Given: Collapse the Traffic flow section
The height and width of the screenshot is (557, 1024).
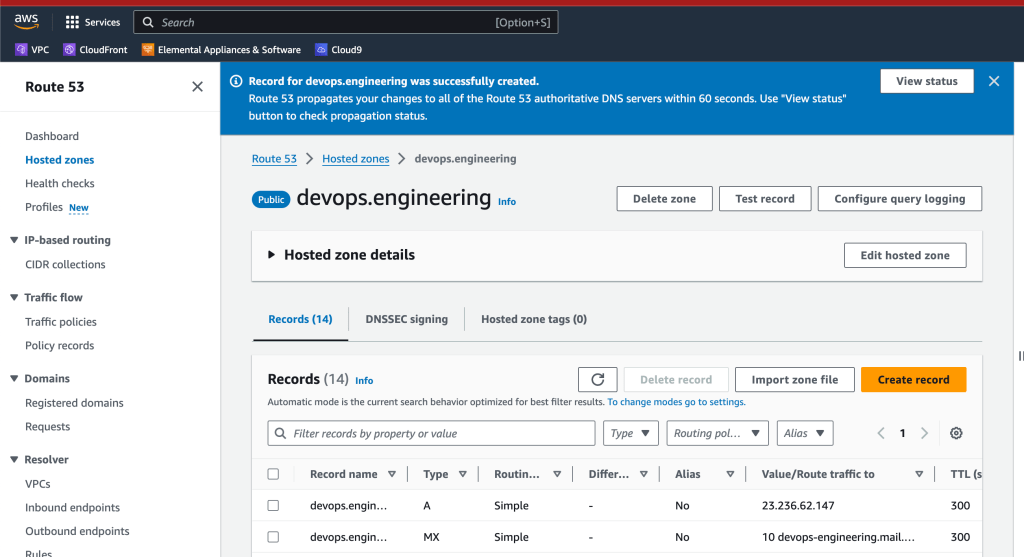Looking at the screenshot, I should tap(14, 297).
